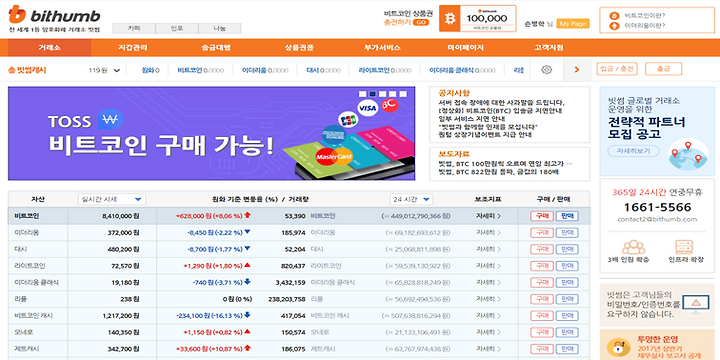Click the 자세히보기 button in partner ad
720x360 pixels.
tap(633, 151)
